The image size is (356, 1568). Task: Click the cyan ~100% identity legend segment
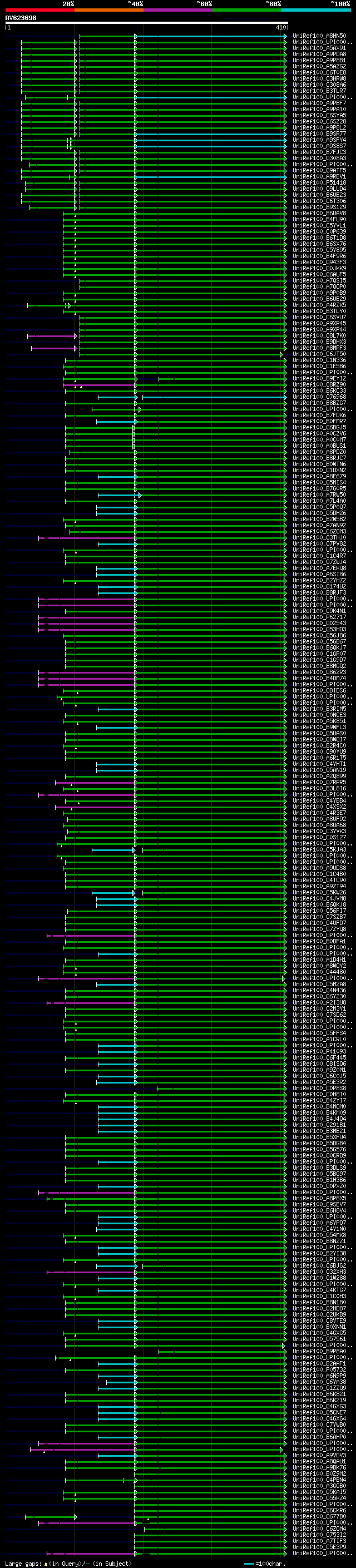(316, 10)
